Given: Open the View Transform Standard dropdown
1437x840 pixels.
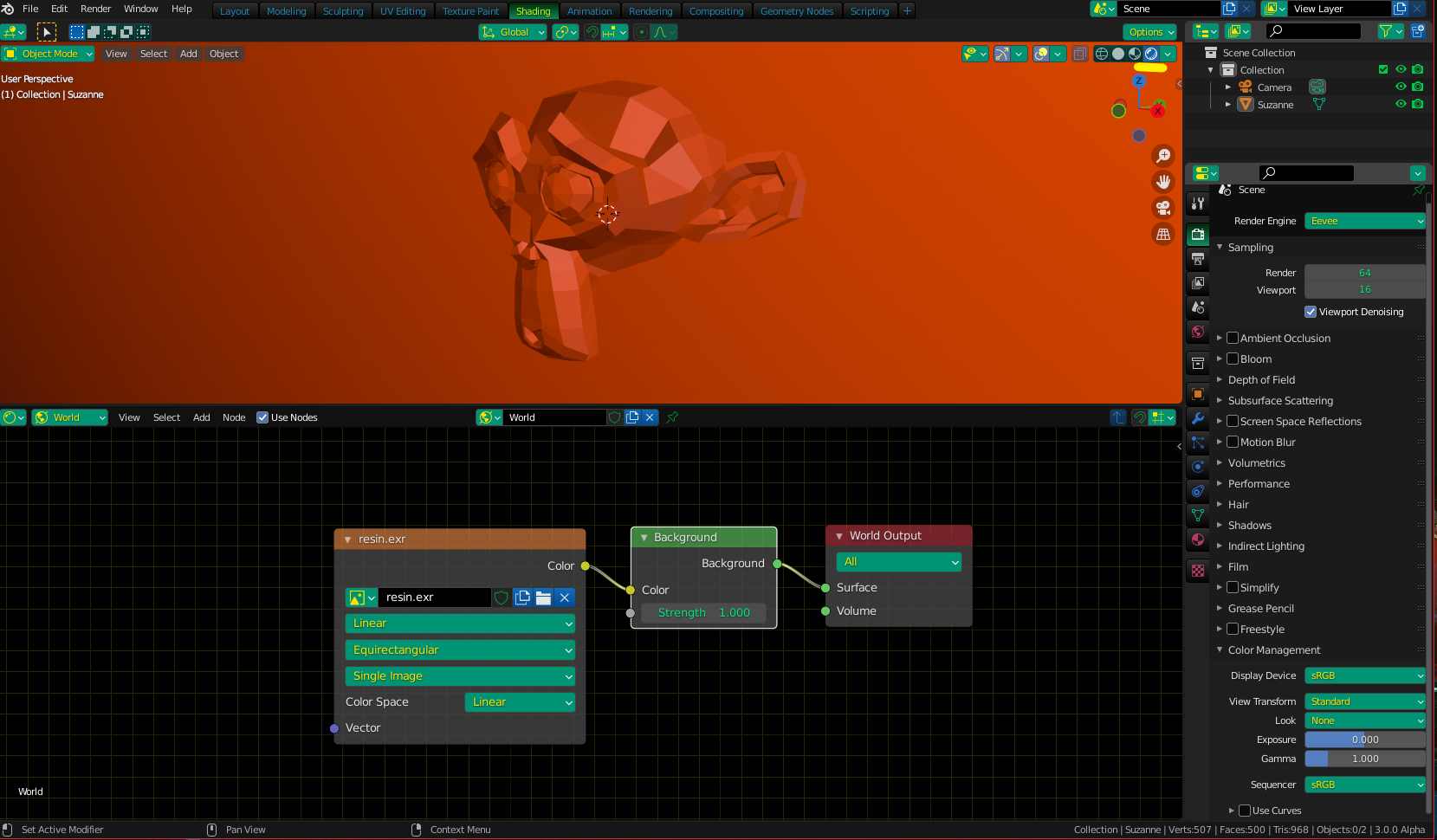Looking at the screenshot, I should click(x=1365, y=701).
